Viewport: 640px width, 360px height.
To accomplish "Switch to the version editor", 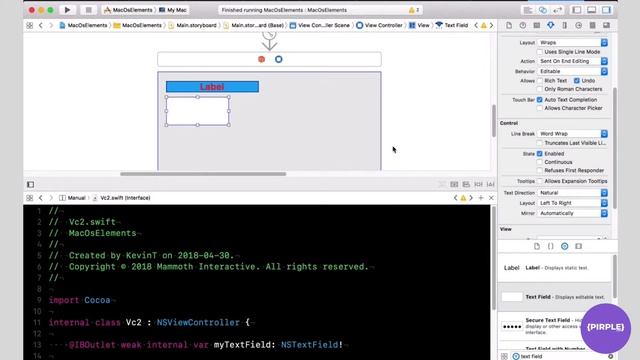I will 558,10.
